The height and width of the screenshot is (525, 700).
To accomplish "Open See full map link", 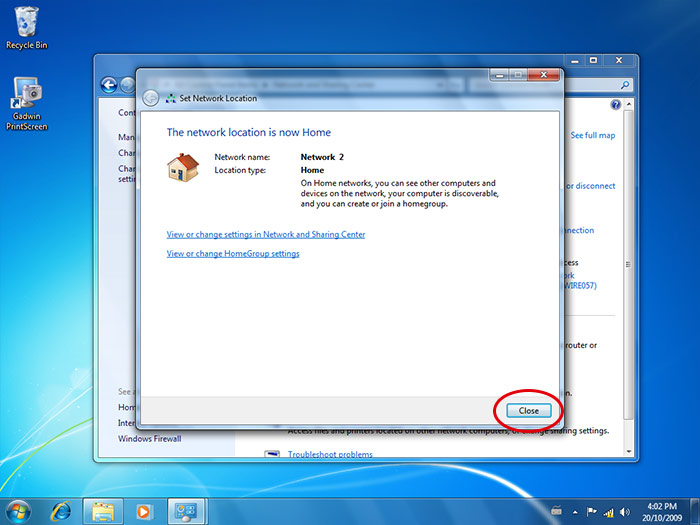I will [x=592, y=135].
